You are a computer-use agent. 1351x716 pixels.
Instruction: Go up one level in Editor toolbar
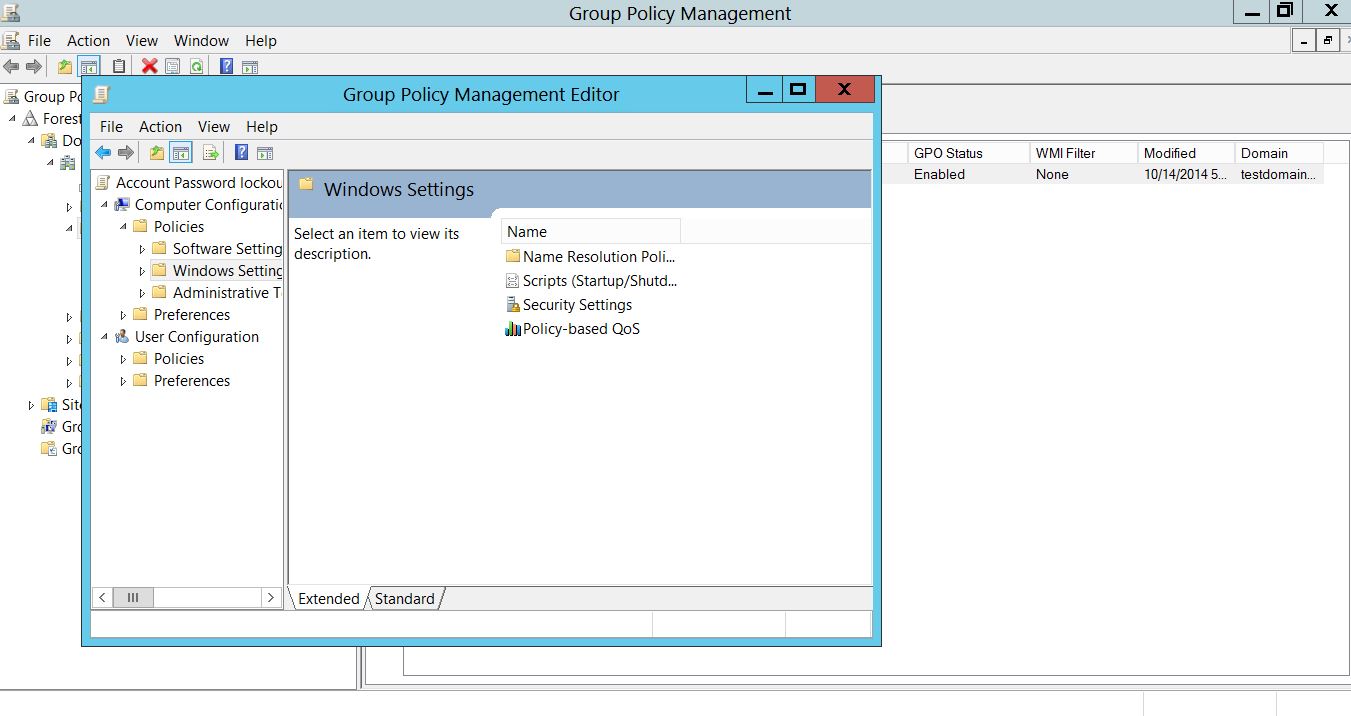tap(156, 153)
